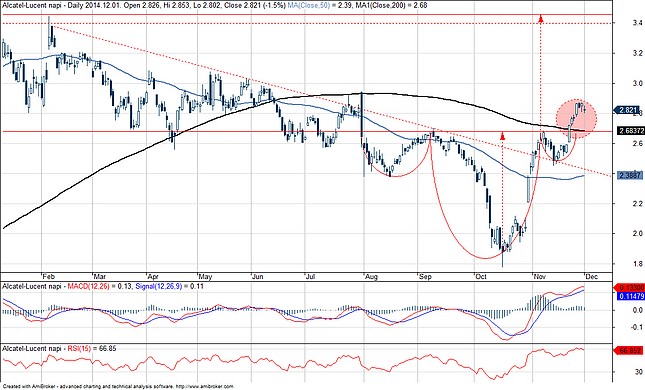Viewport: 645px width, 390px height.
Task: Click the 2.0 price axis label
Action: point(638,234)
